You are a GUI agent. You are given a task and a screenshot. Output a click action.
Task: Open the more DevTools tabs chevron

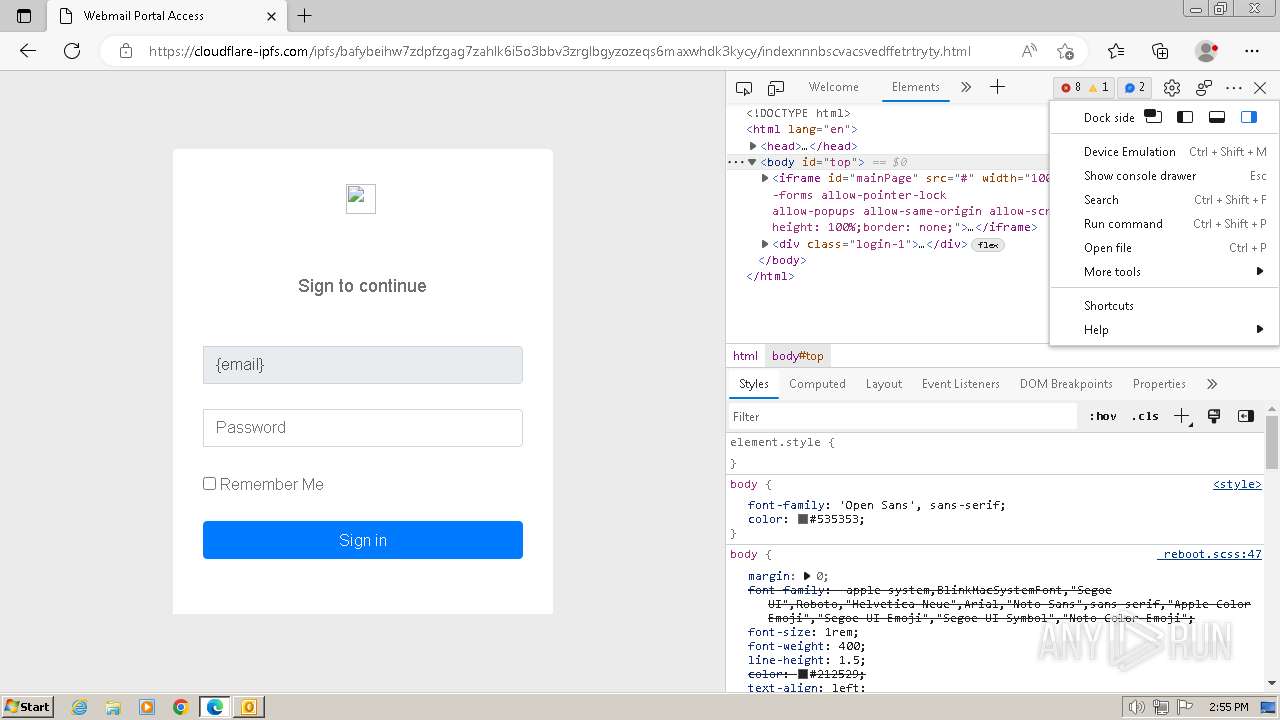pos(966,88)
